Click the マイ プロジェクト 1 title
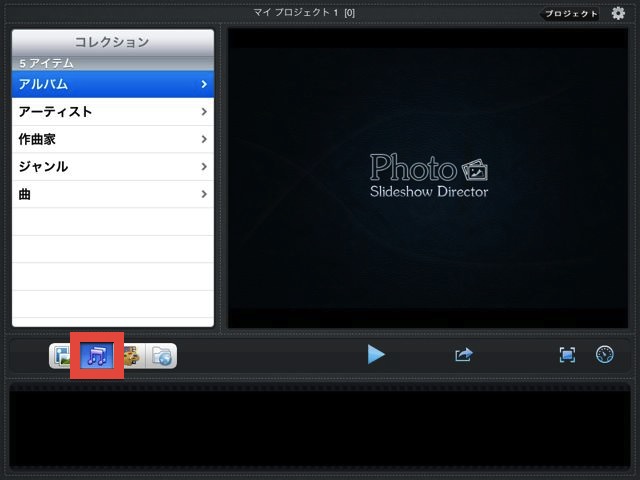This screenshot has height=480, width=640. point(304,13)
